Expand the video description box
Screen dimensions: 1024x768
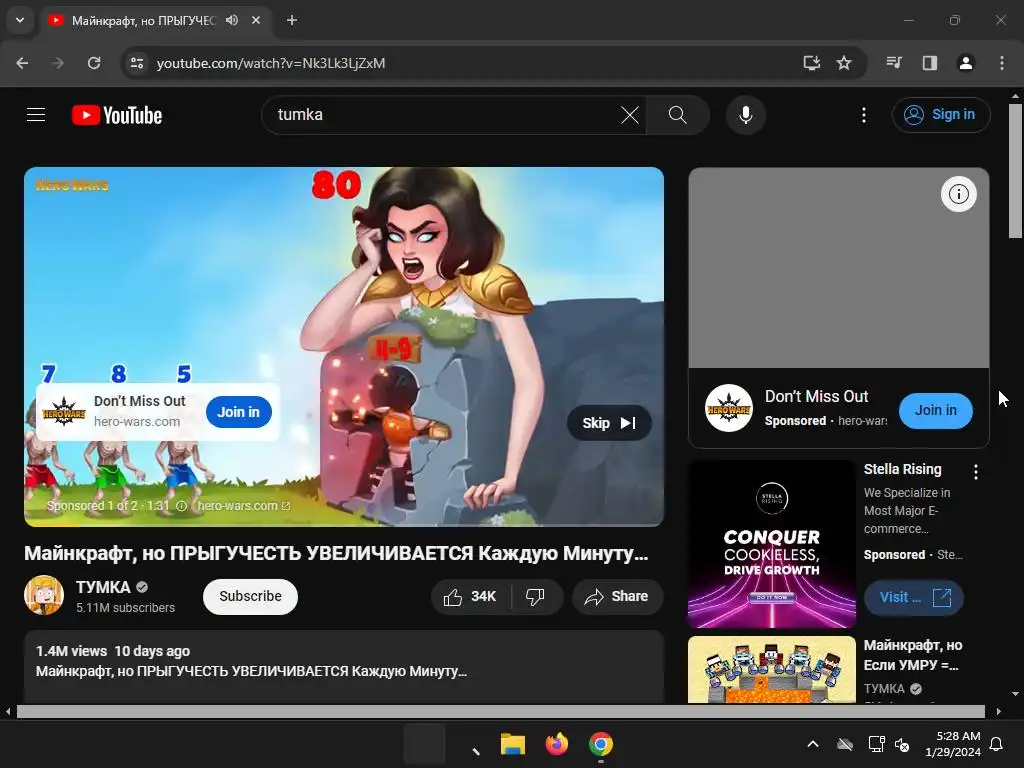[344, 667]
